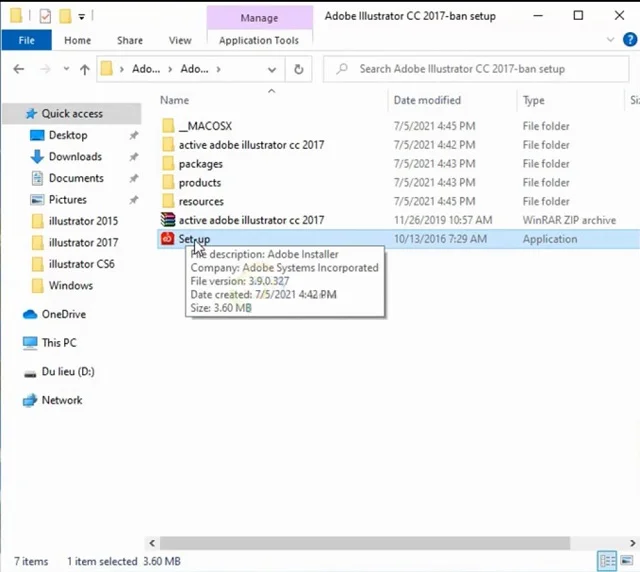Open illustrator 2015 pinned folder
Screen dimensions: 640x572
pos(83,221)
